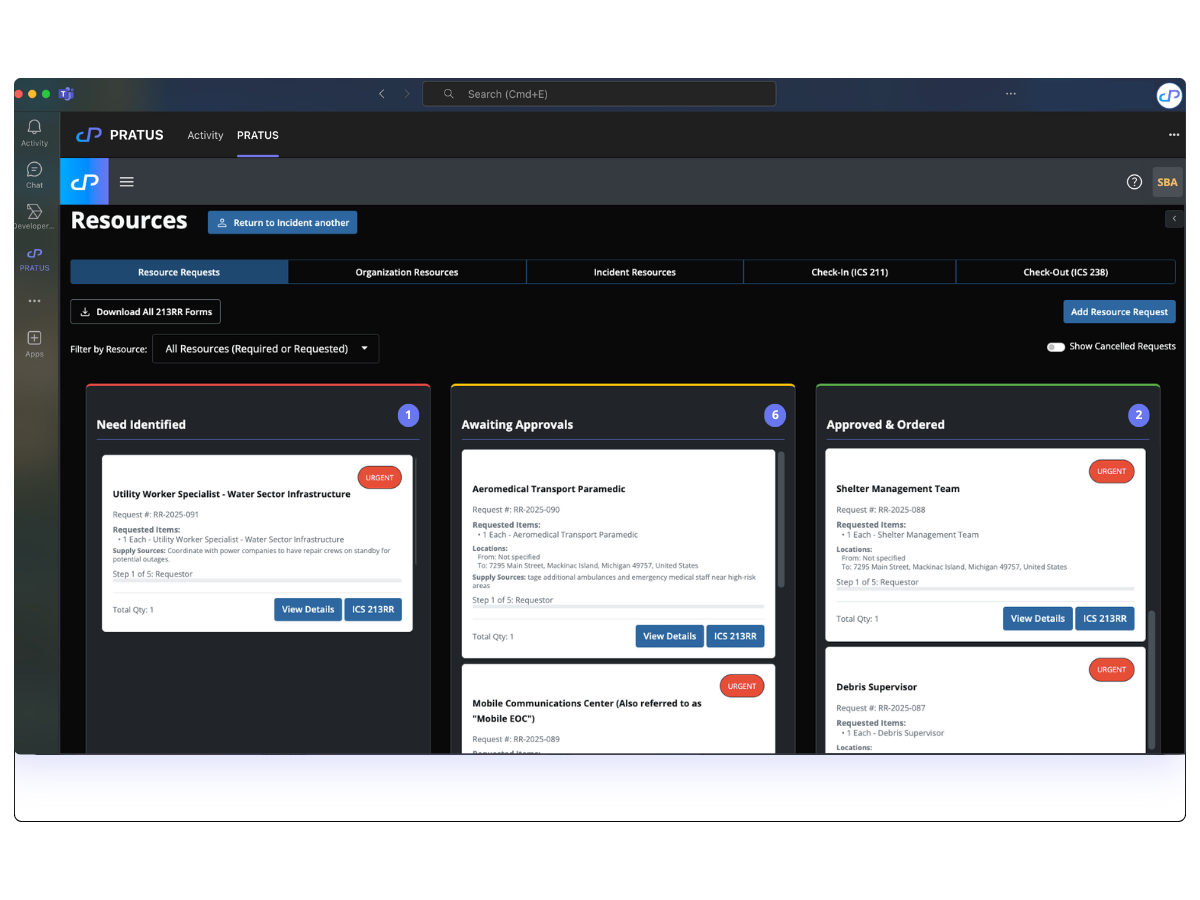The height and width of the screenshot is (900, 1200).
Task: Collapse the right side panel with the chevron
Action: 1174,217
